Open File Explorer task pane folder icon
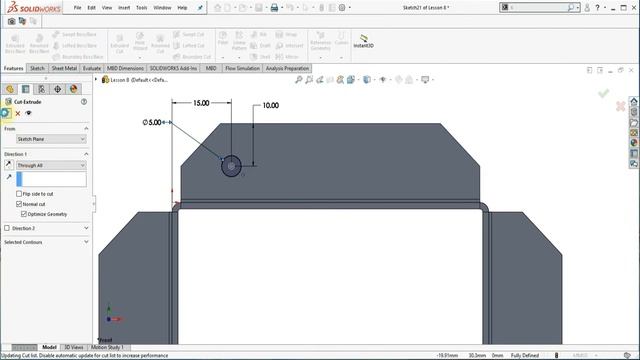Screen dimensions: 640x360 pyautogui.click(x=633, y=122)
